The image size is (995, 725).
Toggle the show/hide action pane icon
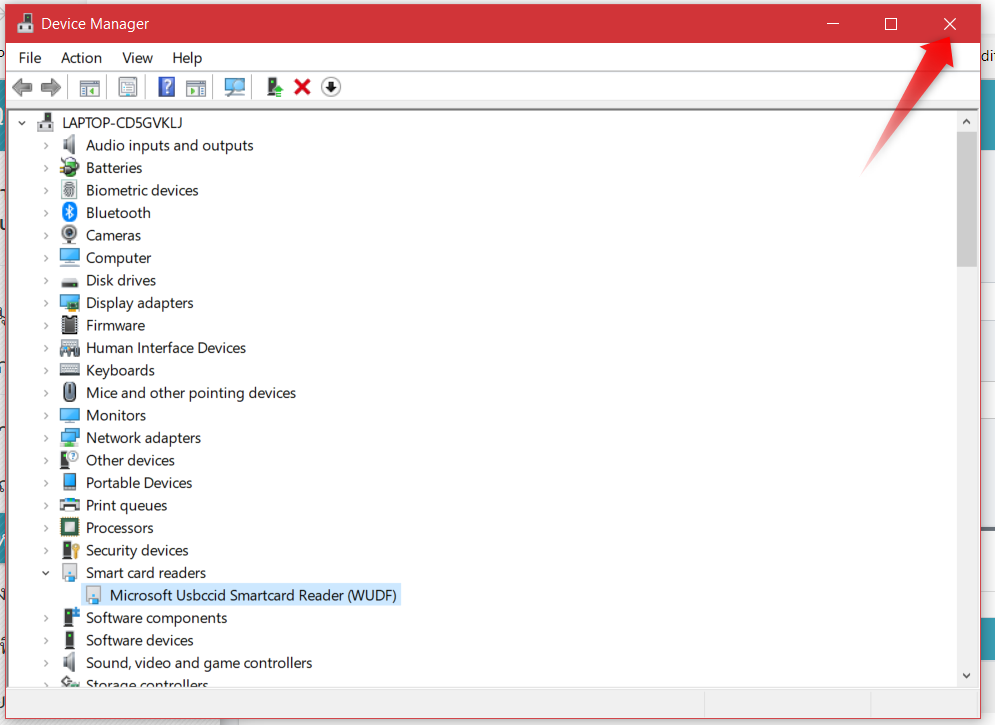(x=196, y=88)
